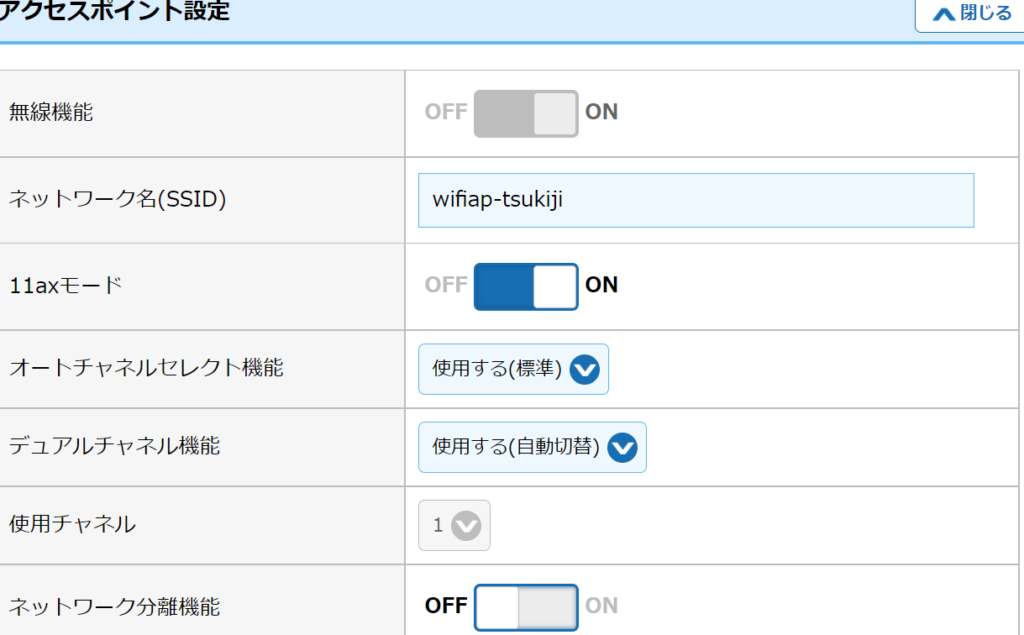Open the オートチャネルセレクト機能 dropdown

click(513, 370)
